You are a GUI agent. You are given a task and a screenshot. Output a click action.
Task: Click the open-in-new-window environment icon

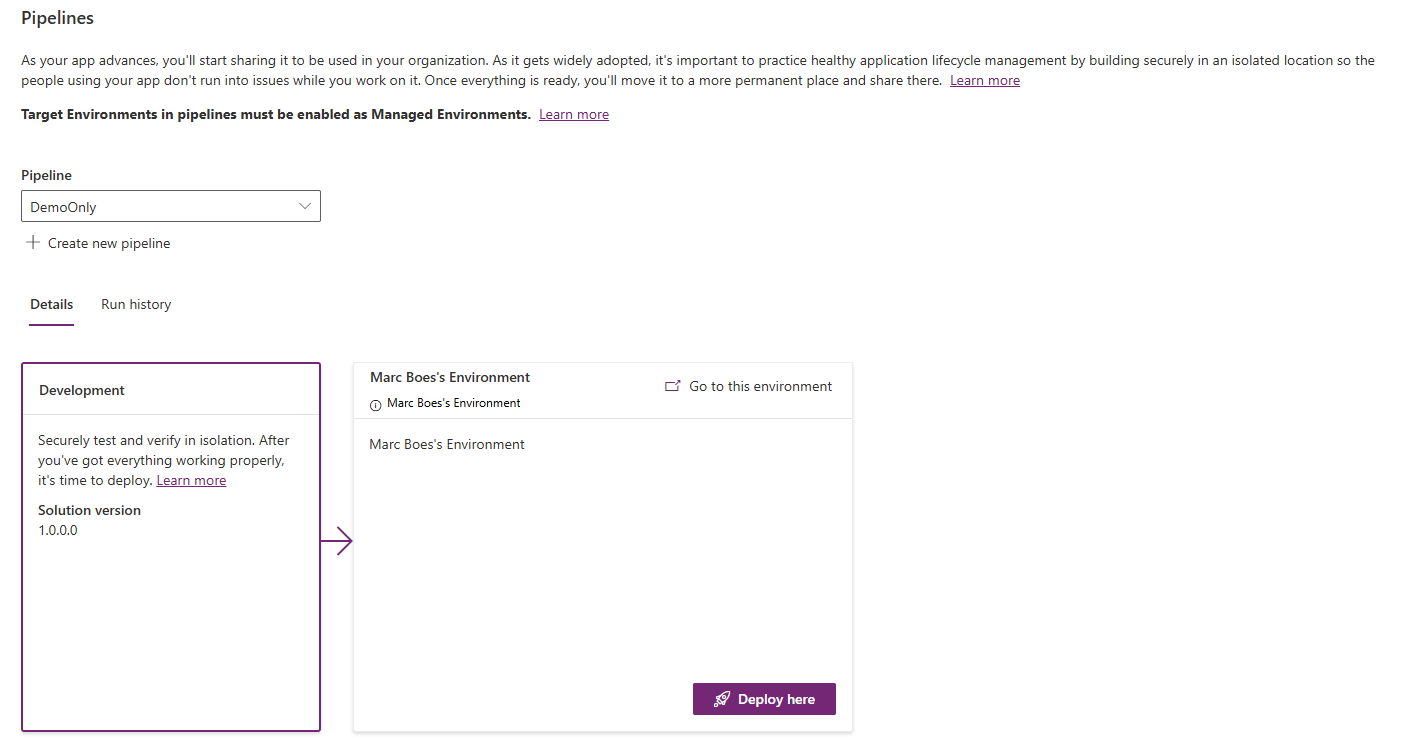coord(673,386)
